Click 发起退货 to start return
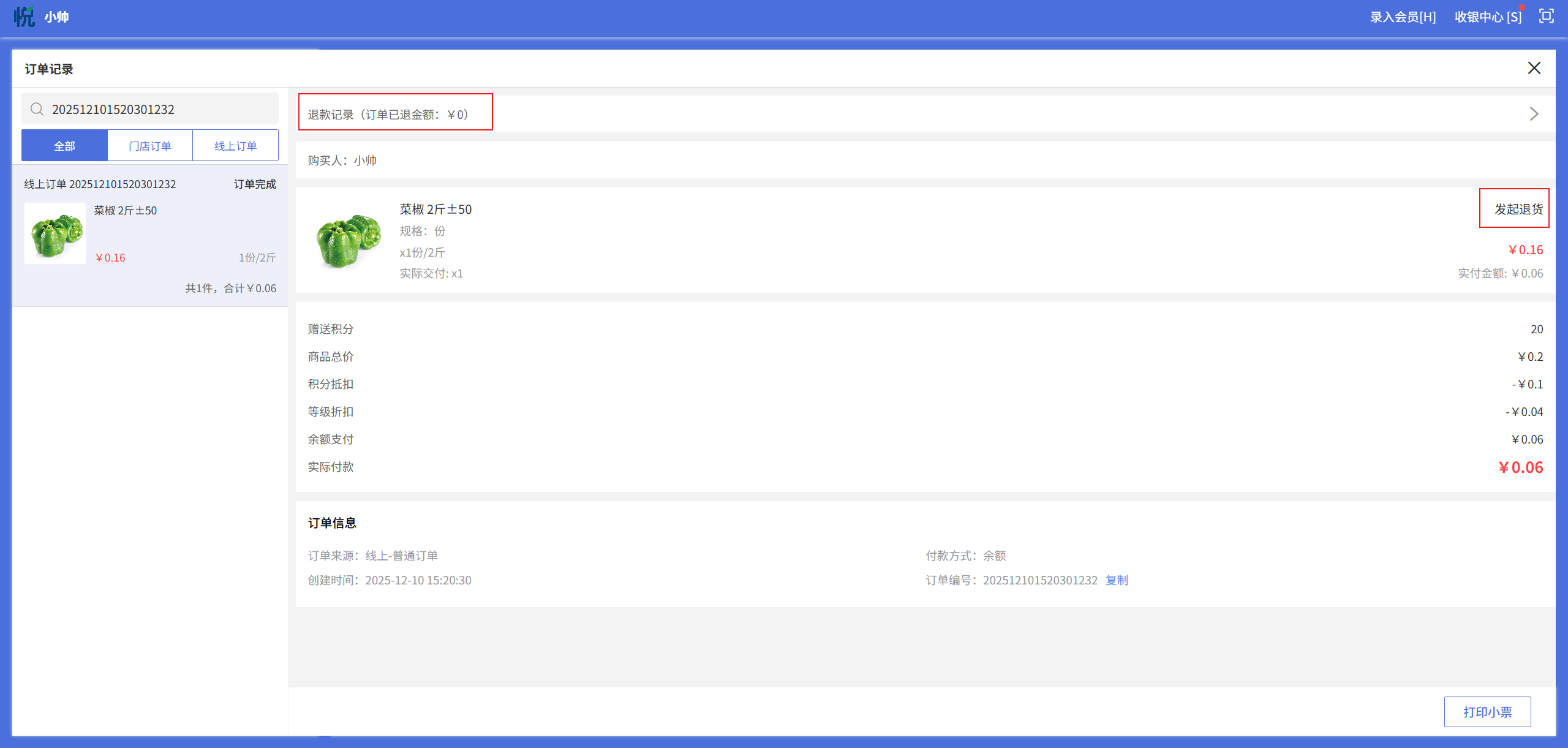The image size is (1568, 748). click(1518, 209)
